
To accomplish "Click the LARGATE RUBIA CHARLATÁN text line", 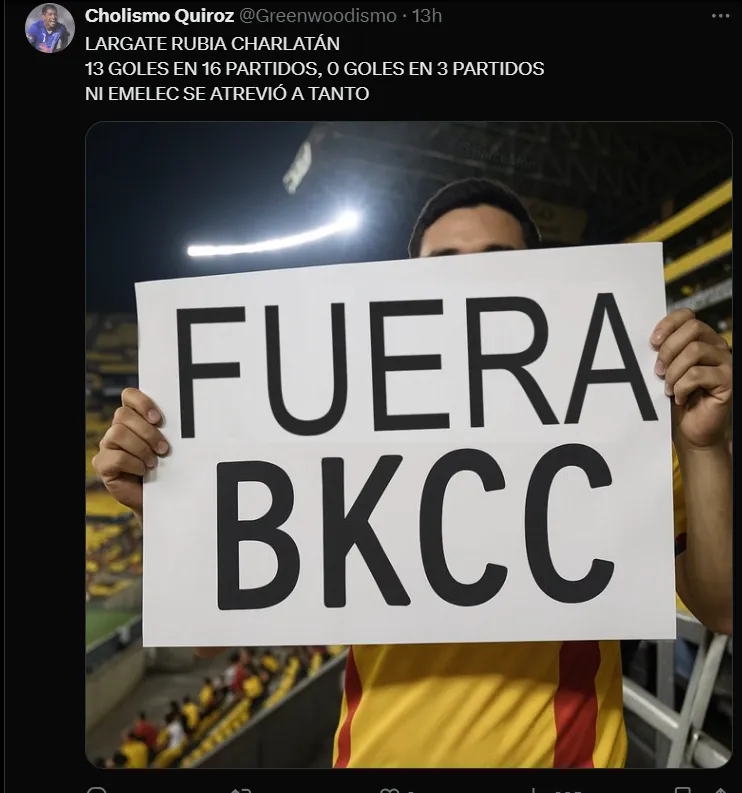I will coord(212,43).
